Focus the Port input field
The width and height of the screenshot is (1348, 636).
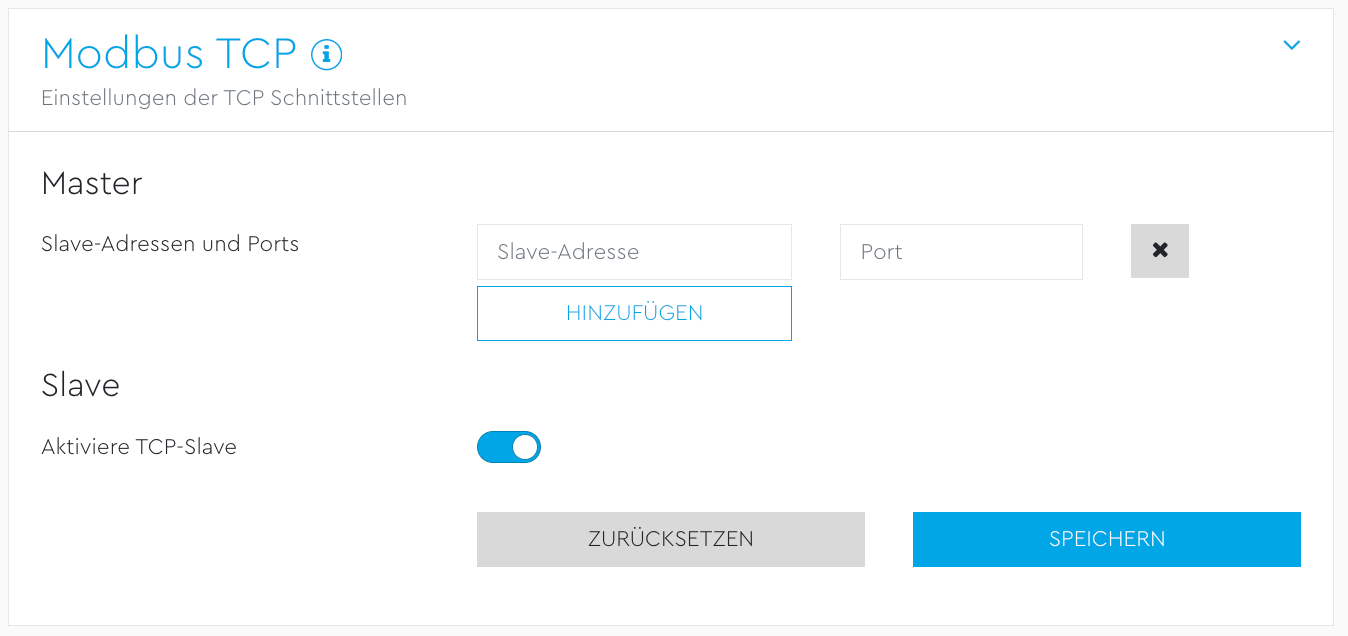coord(961,252)
